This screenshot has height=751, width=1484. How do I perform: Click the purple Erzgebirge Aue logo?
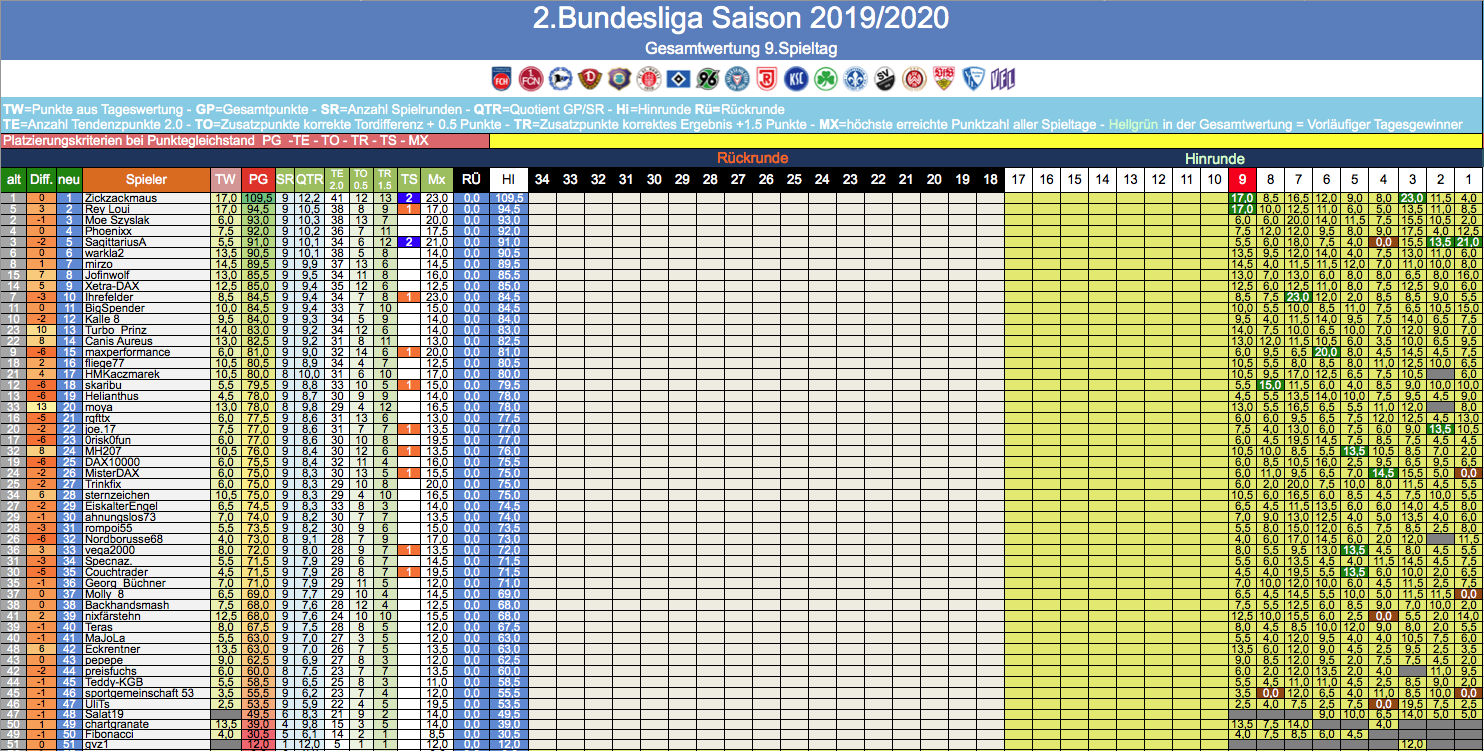(x=619, y=79)
